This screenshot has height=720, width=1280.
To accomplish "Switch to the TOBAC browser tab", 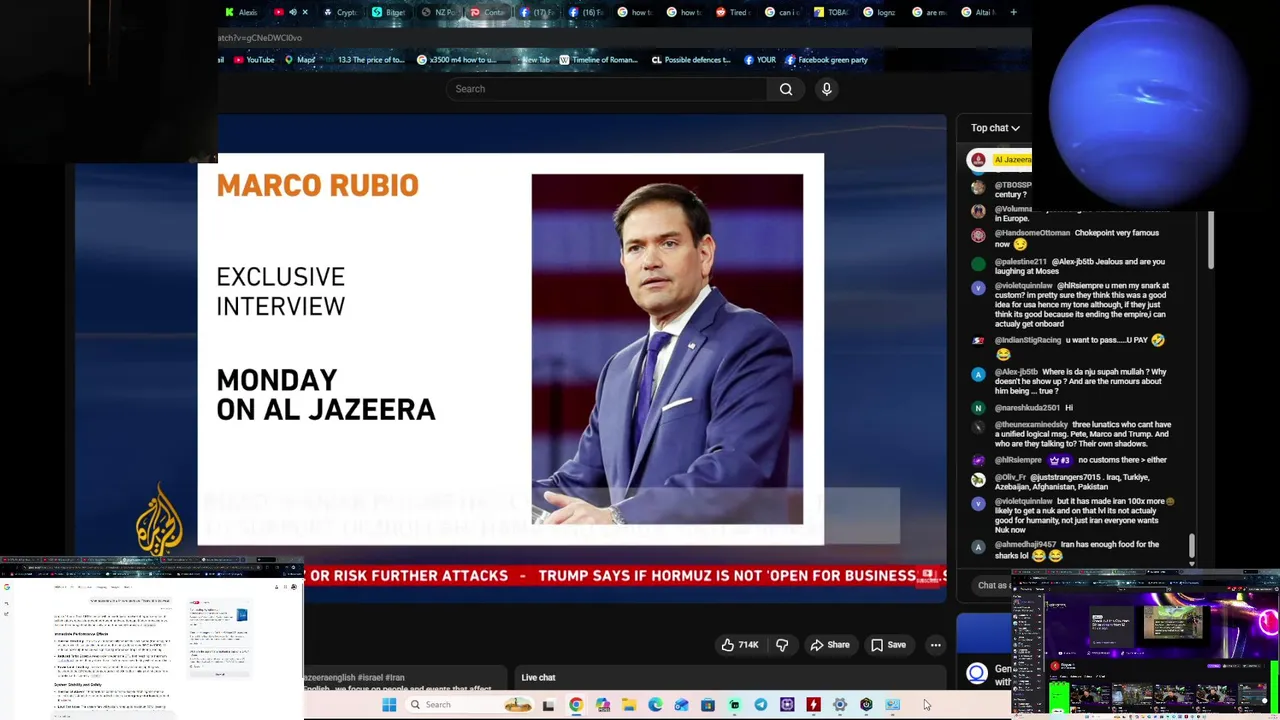I will point(832,12).
